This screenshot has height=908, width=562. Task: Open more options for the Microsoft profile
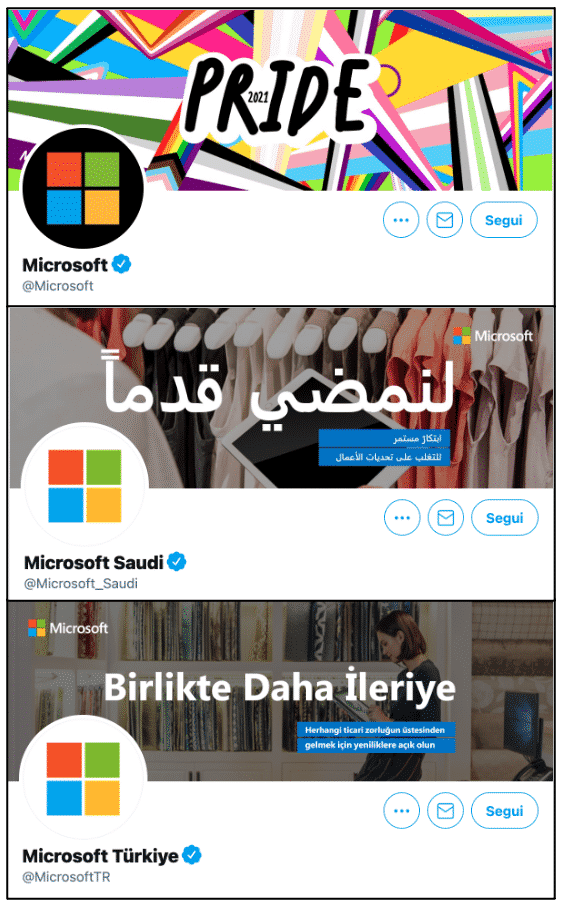pyautogui.click(x=401, y=220)
